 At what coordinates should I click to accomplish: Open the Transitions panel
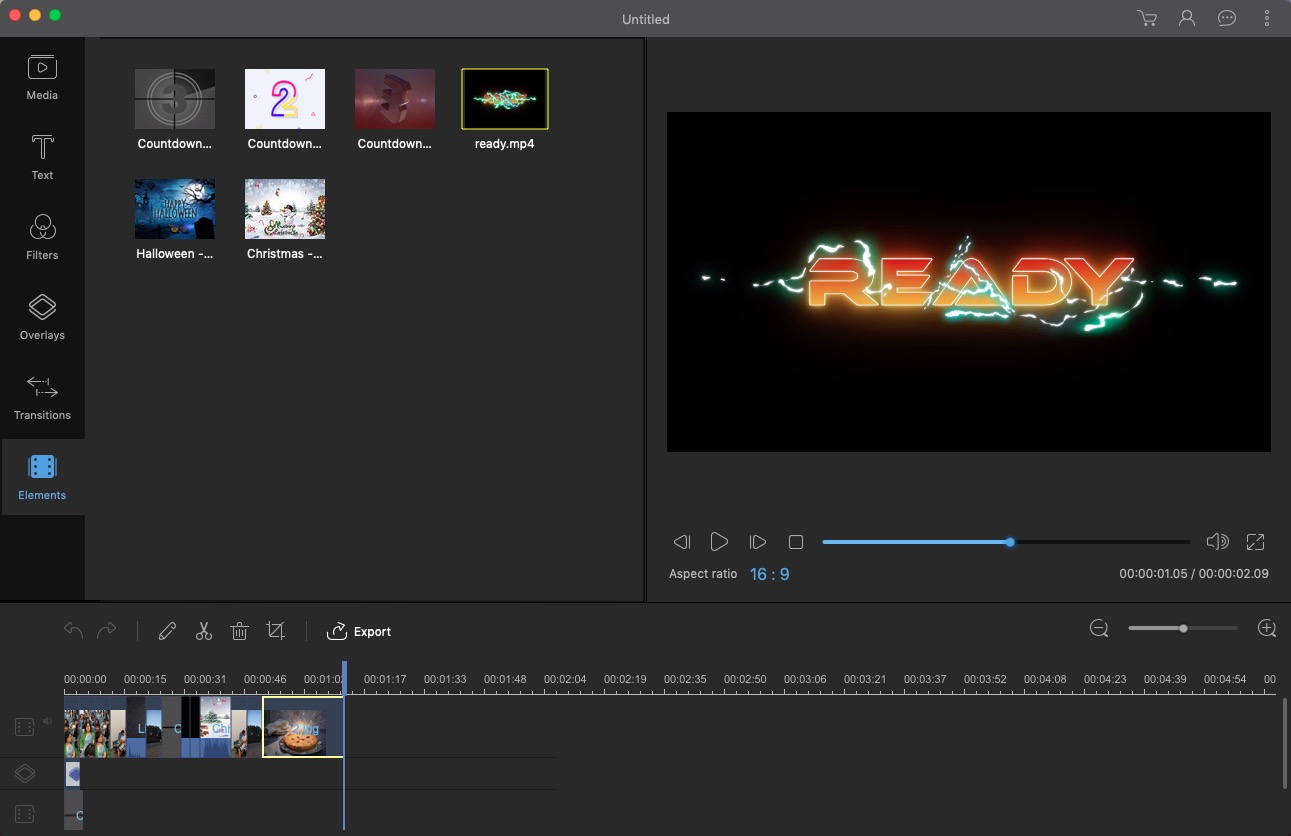tap(42, 398)
